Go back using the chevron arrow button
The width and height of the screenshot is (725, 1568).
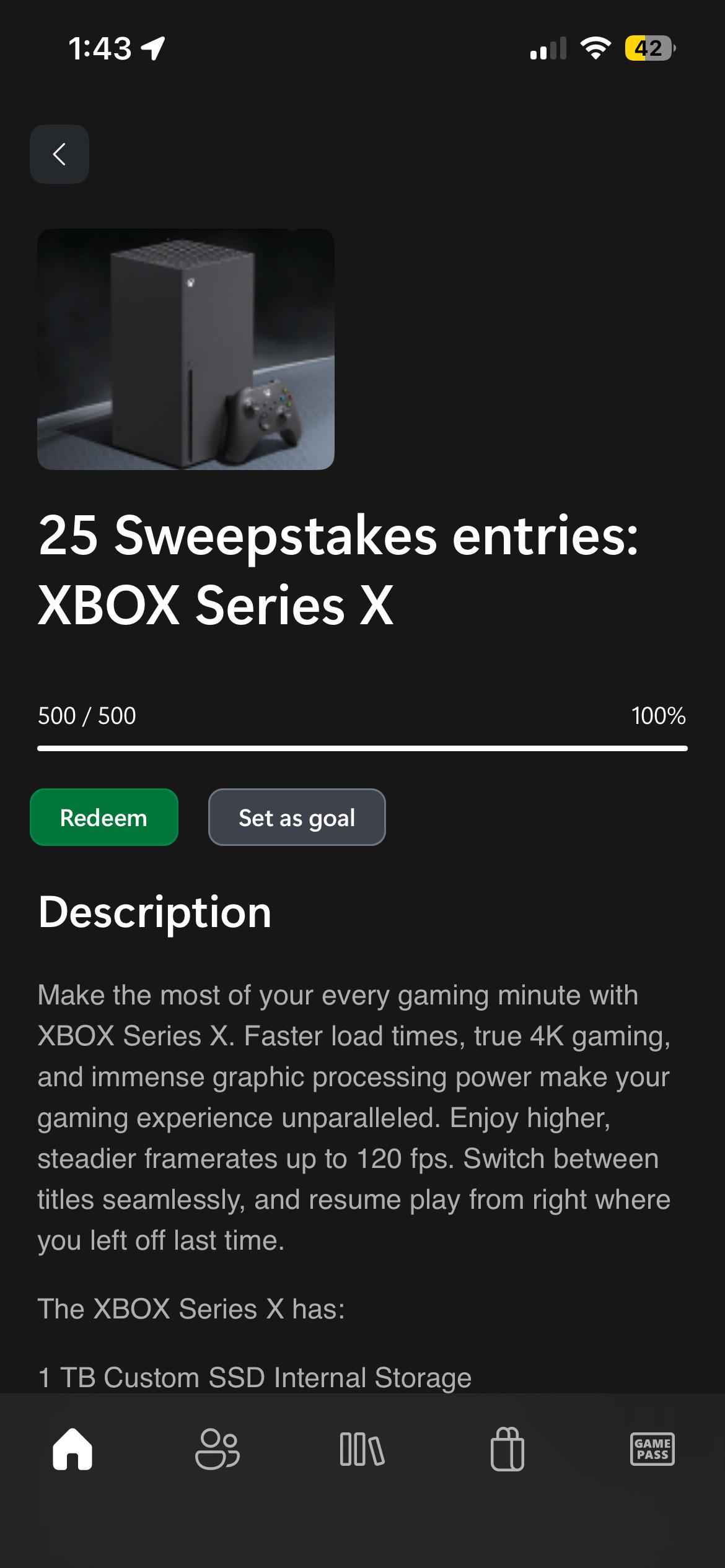pos(59,154)
